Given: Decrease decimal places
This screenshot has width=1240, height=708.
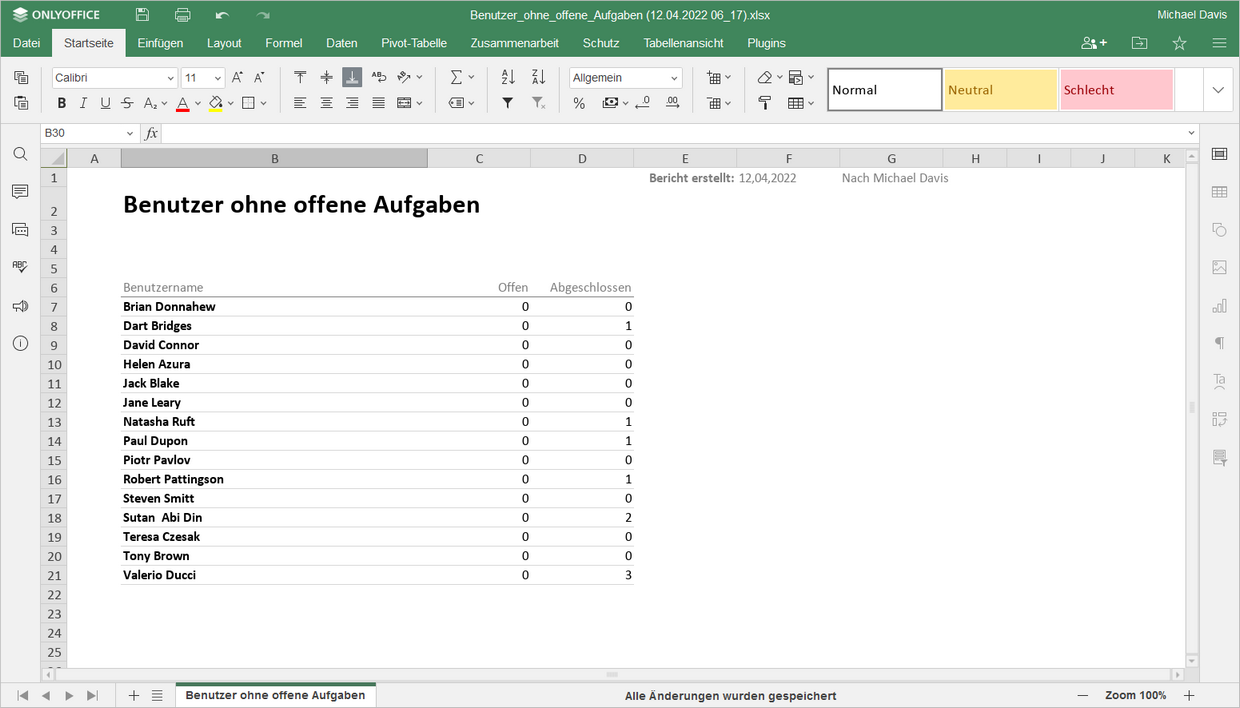Looking at the screenshot, I should [x=642, y=103].
